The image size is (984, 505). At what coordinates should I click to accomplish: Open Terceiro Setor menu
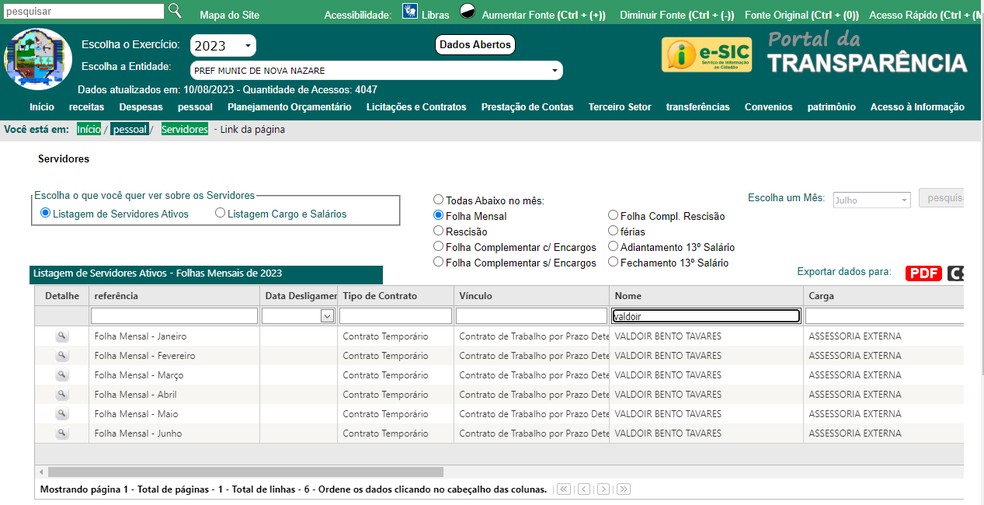coord(620,107)
